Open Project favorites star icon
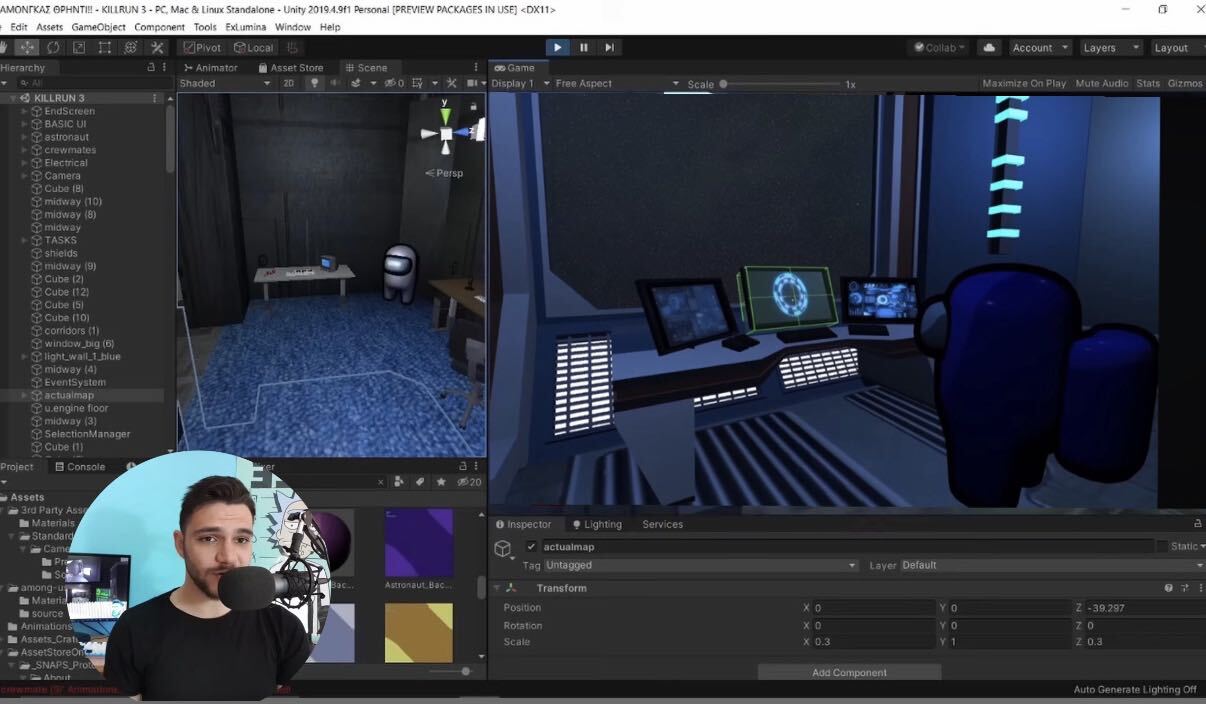 click(441, 482)
